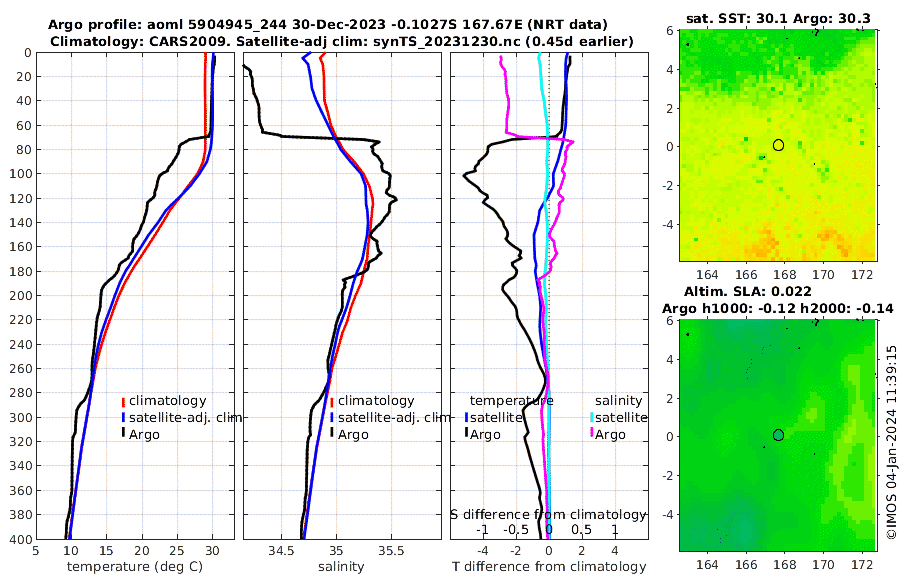The width and height of the screenshot is (900, 580).
Task: Click the cyan satellite salinity legend marker
Action: tap(592, 417)
